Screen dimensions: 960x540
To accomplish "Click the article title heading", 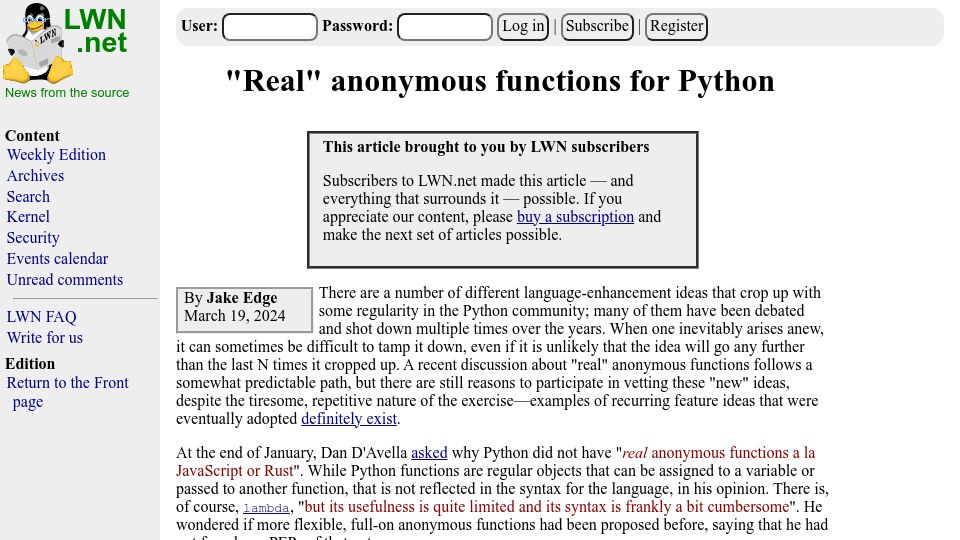I will tap(500, 81).
